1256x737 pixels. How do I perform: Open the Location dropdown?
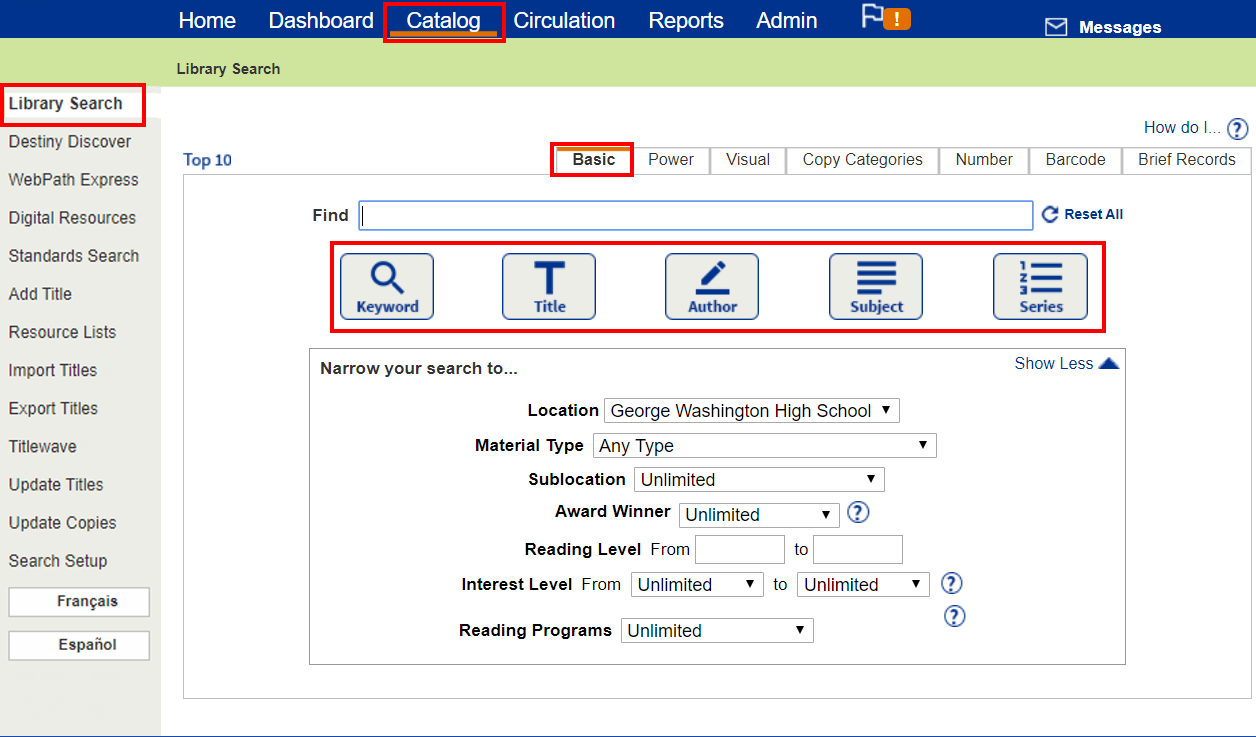pyautogui.click(x=752, y=411)
